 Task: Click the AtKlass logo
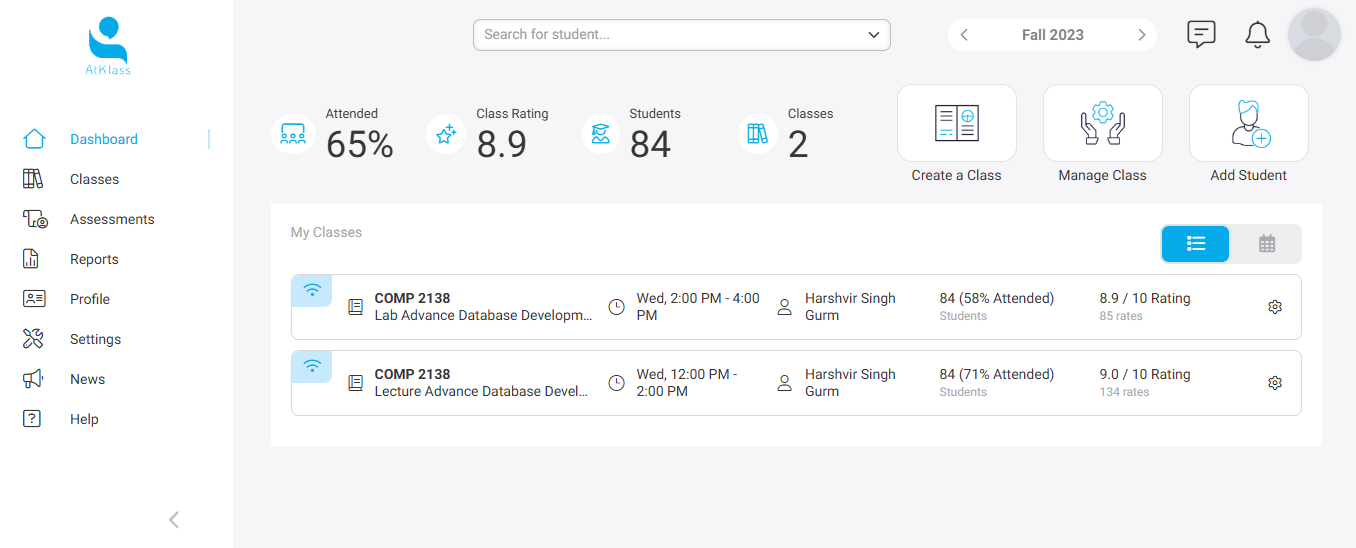[x=108, y=46]
